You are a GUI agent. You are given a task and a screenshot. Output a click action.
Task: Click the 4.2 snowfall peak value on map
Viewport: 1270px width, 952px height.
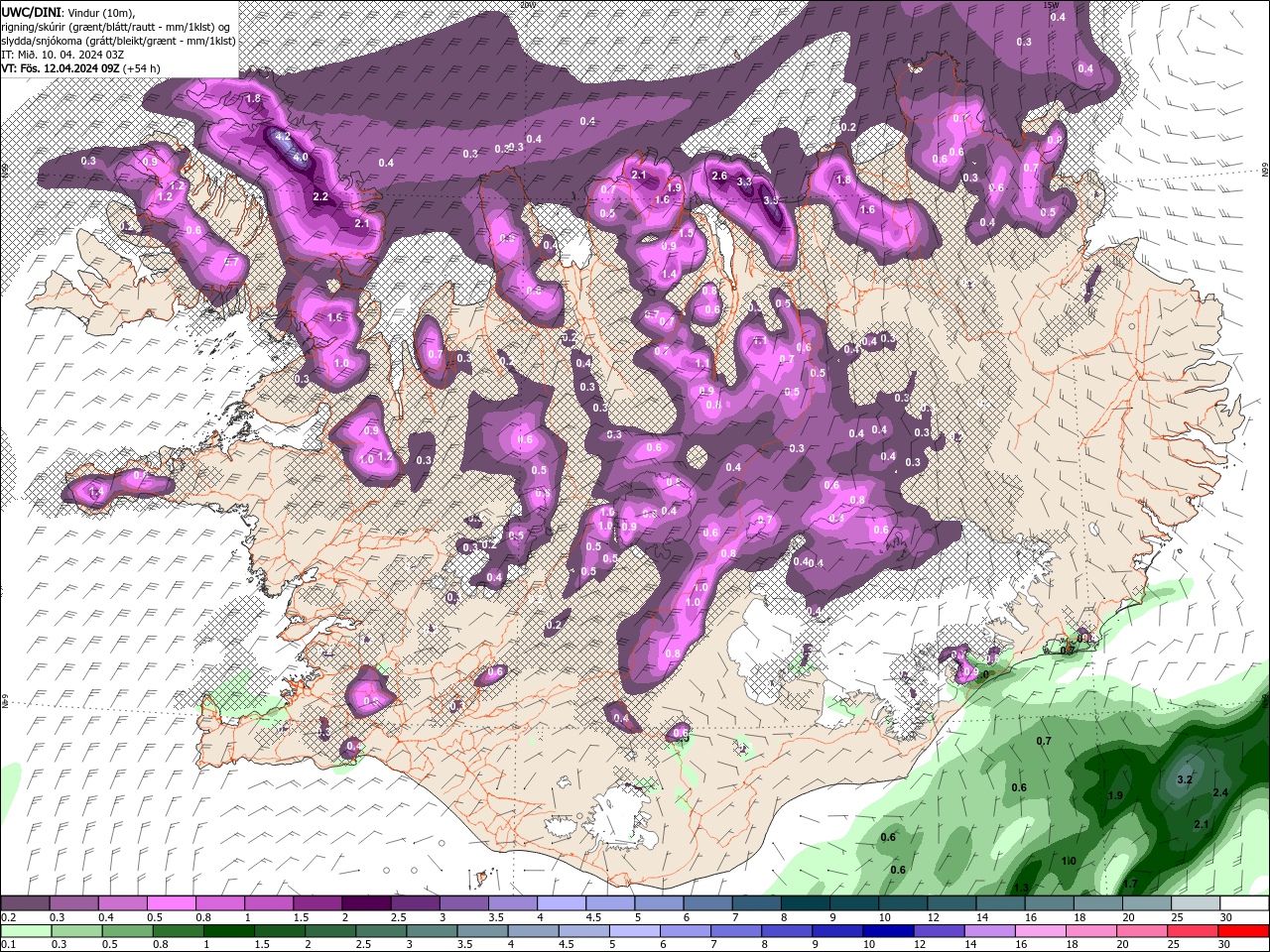282,136
